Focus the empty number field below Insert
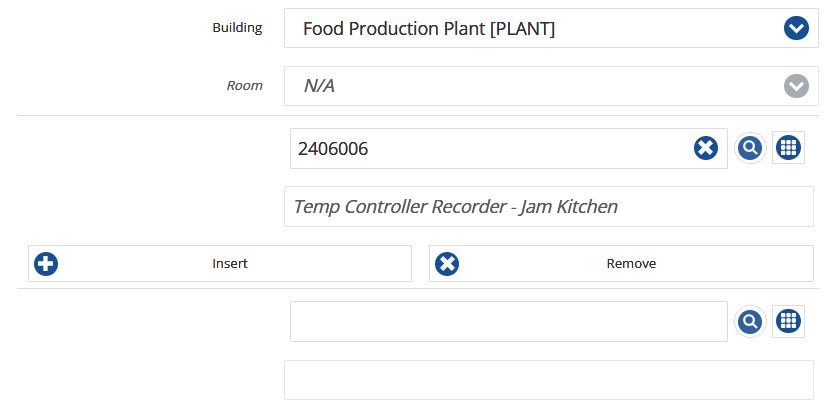 (x=508, y=321)
